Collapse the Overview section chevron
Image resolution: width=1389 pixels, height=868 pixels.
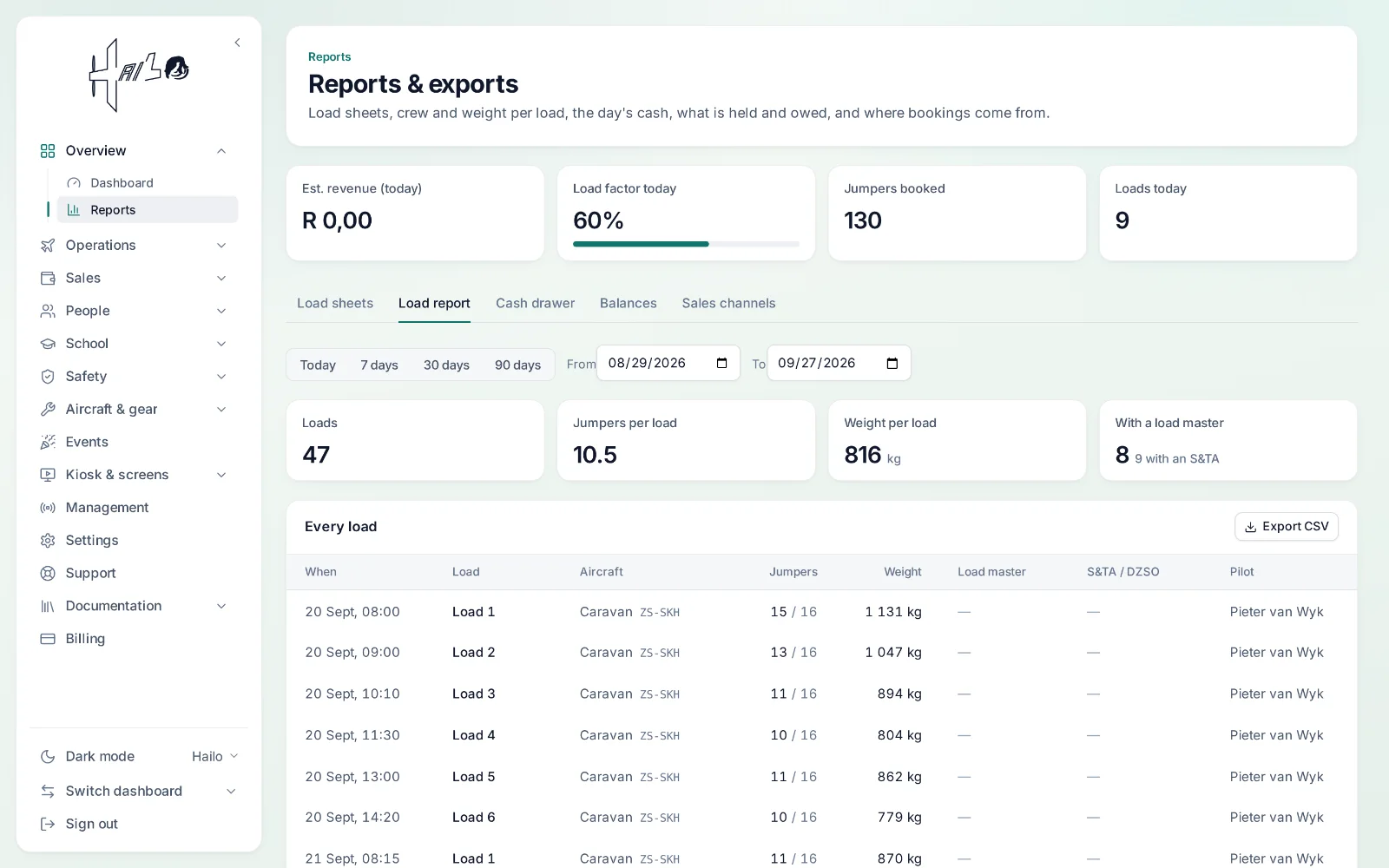(x=221, y=151)
